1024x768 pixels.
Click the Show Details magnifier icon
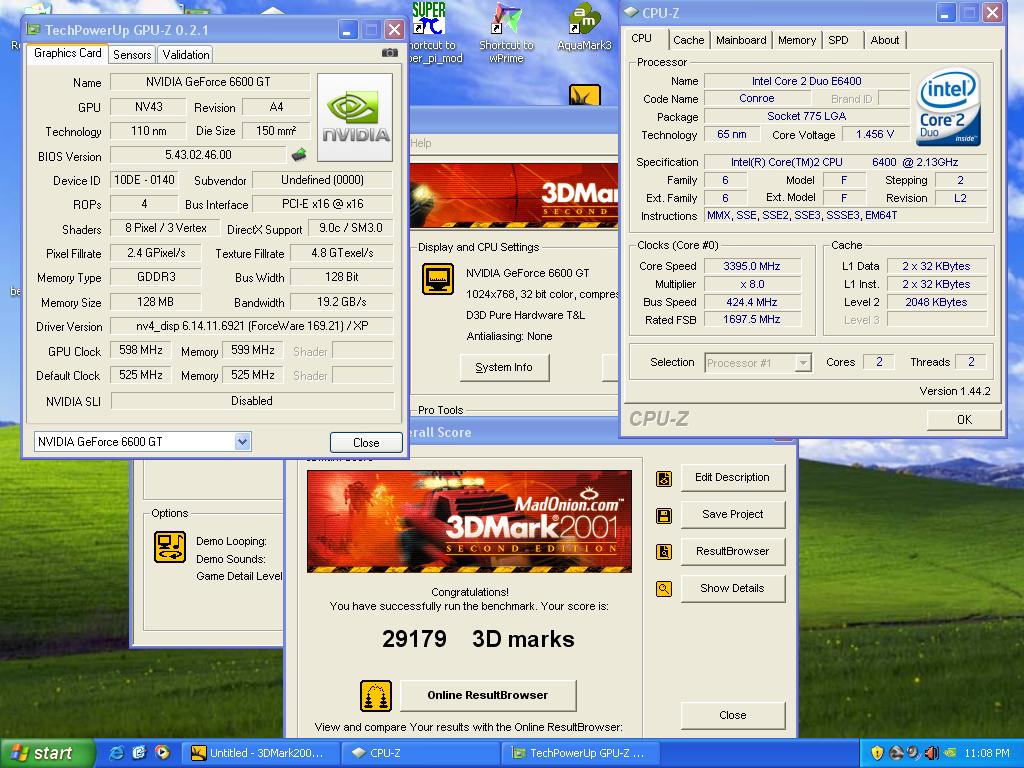tap(664, 589)
